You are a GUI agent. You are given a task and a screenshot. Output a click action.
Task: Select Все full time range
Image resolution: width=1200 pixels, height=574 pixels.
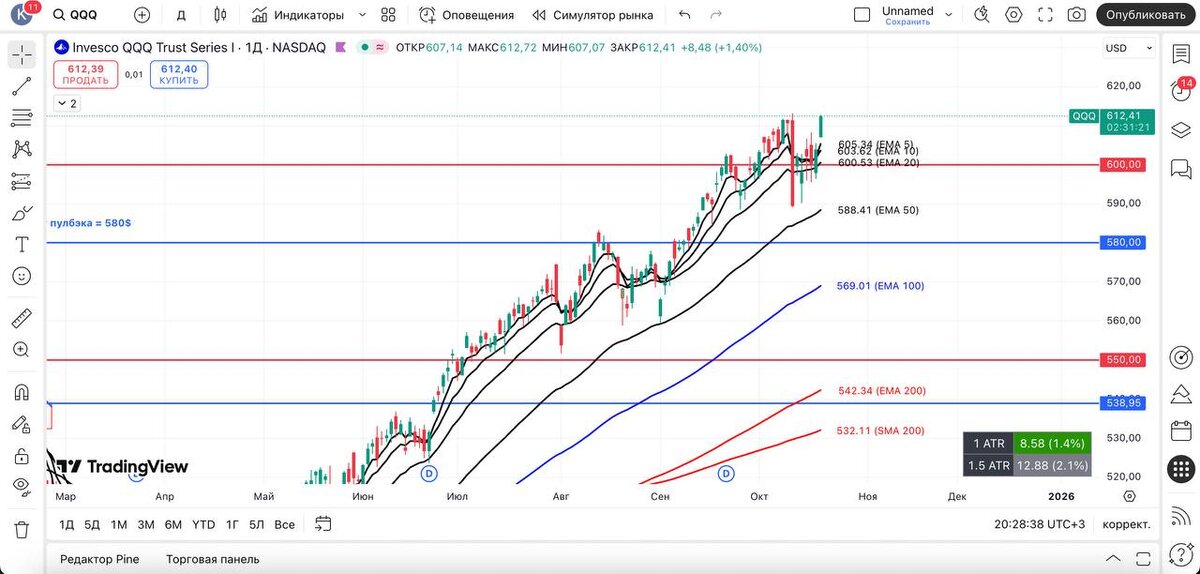[285, 524]
